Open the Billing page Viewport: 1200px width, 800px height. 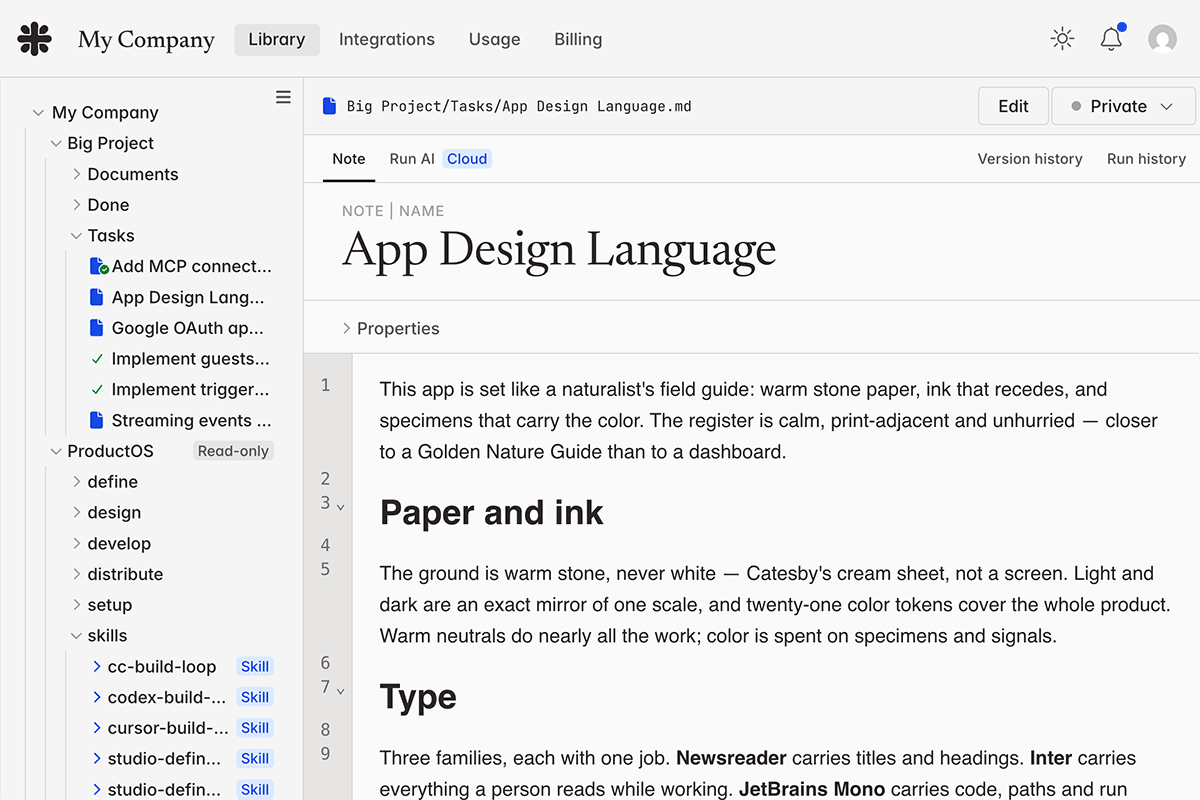pyautogui.click(x=578, y=39)
